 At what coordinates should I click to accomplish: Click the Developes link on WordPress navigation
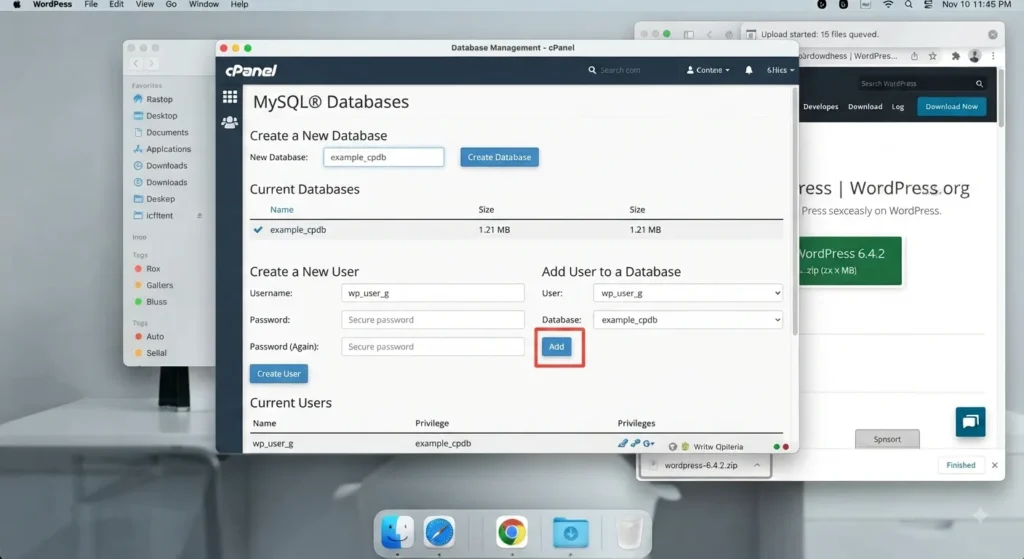(x=820, y=106)
